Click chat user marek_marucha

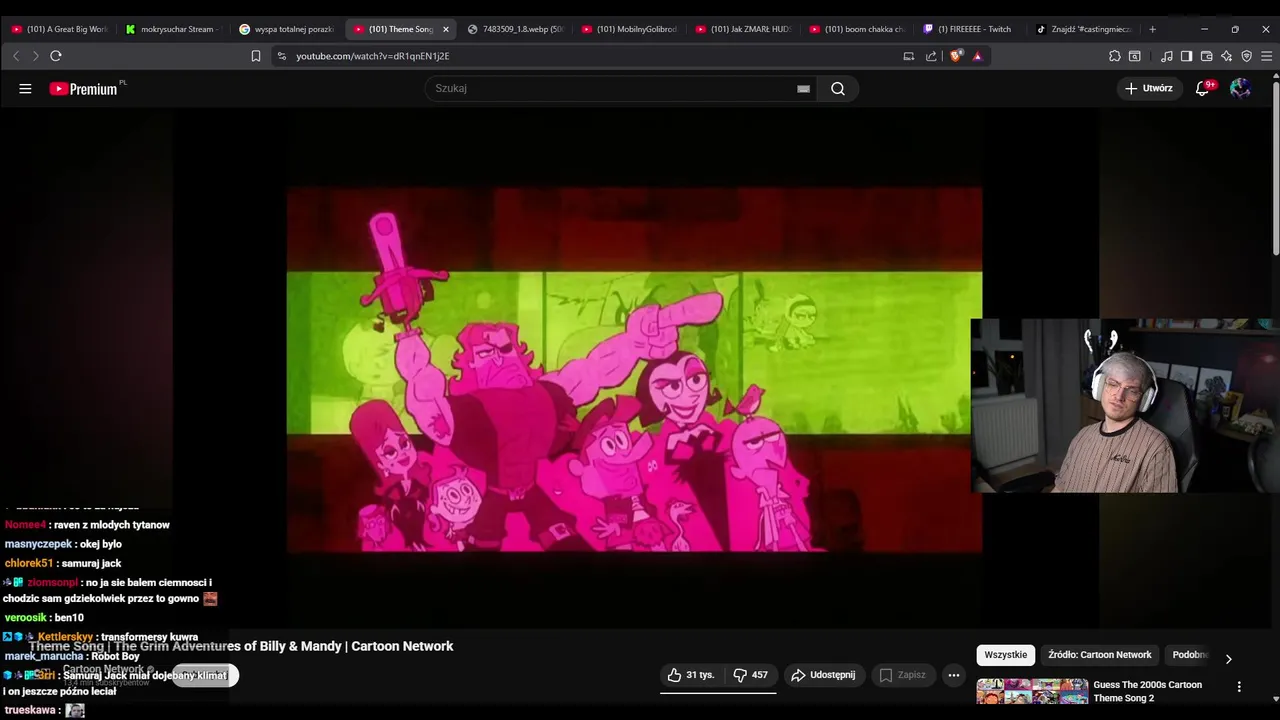pyautogui.click(x=44, y=656)
